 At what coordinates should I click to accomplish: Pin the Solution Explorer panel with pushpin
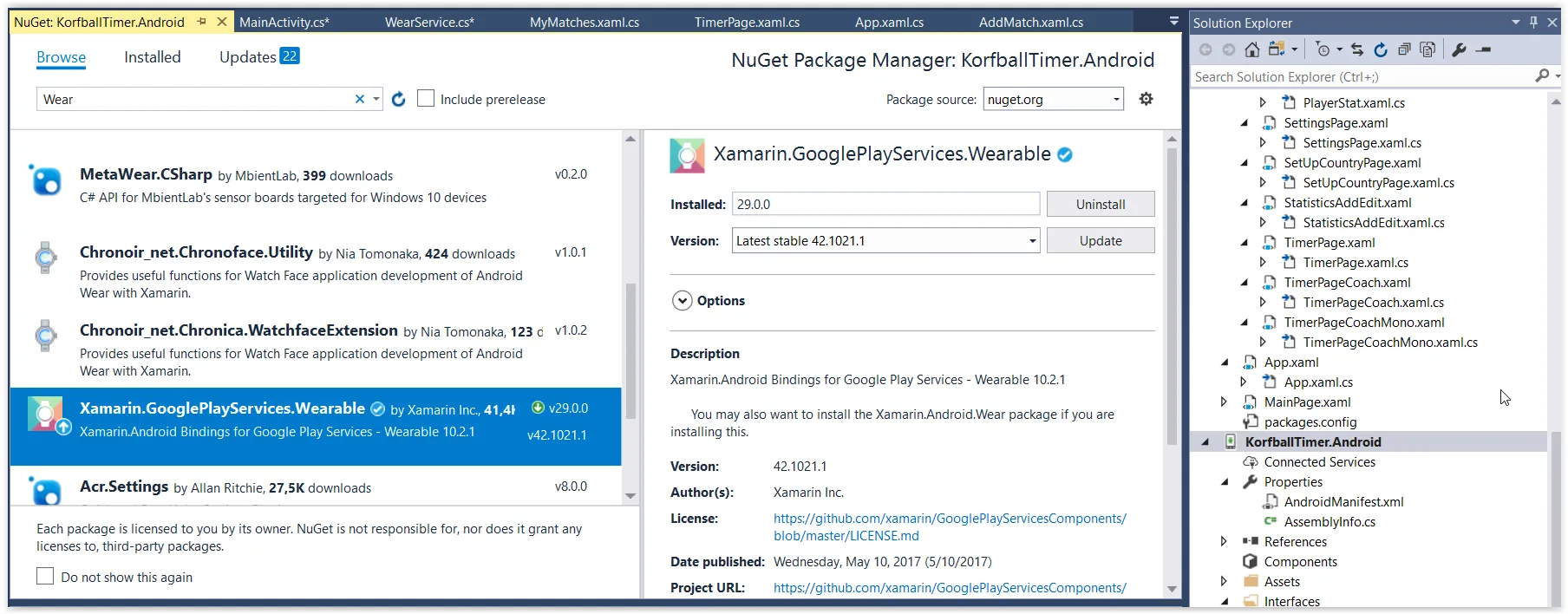pyautogui.click(x=1533, y=23)
